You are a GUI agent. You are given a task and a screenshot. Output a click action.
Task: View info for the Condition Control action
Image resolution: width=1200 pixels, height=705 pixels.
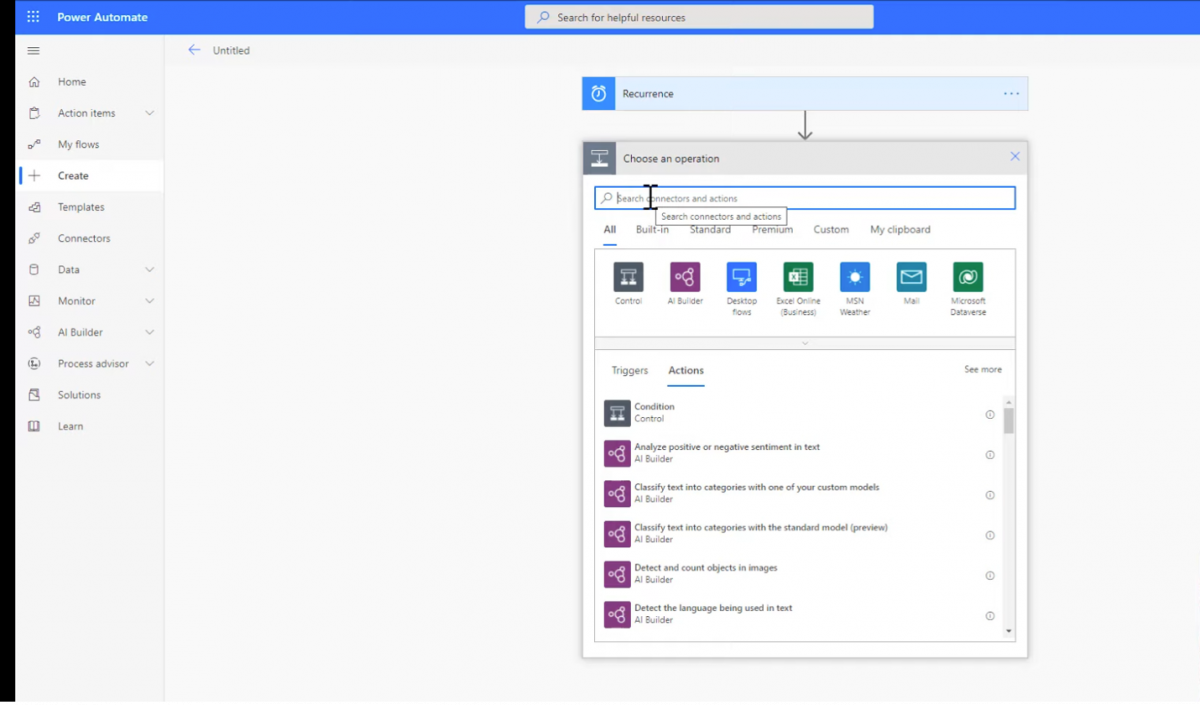tap(989, 413)
